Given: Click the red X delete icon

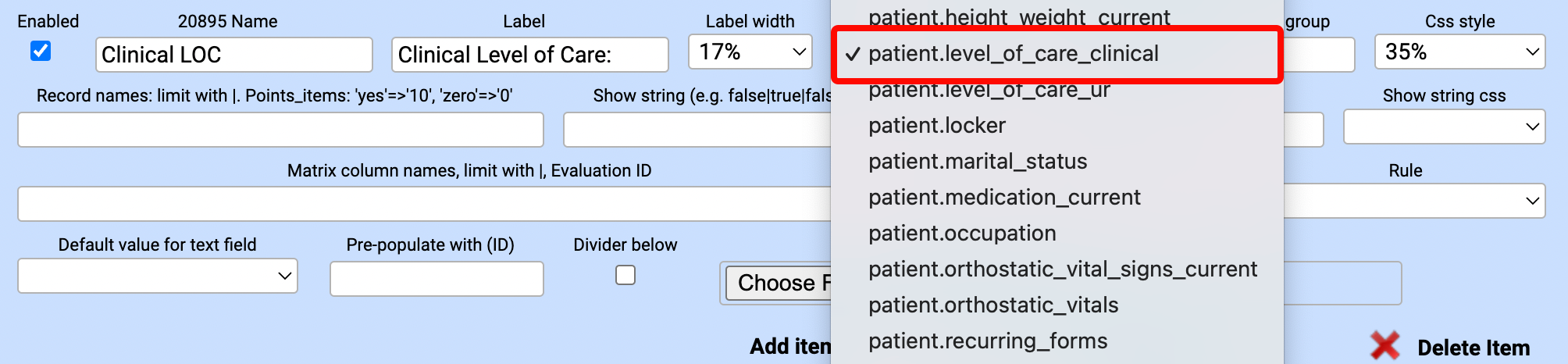Looking at the screenshot, I should click(1384, 346).
